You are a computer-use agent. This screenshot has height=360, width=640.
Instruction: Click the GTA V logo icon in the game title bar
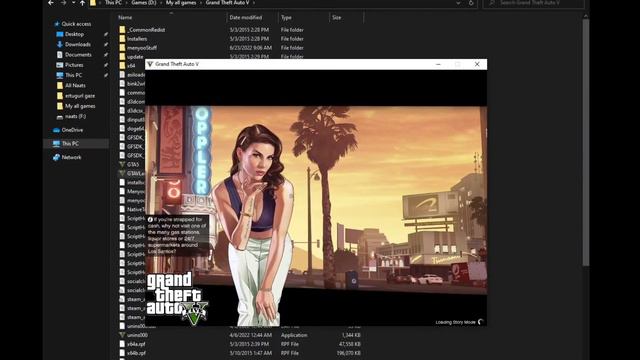pos(150,64)
